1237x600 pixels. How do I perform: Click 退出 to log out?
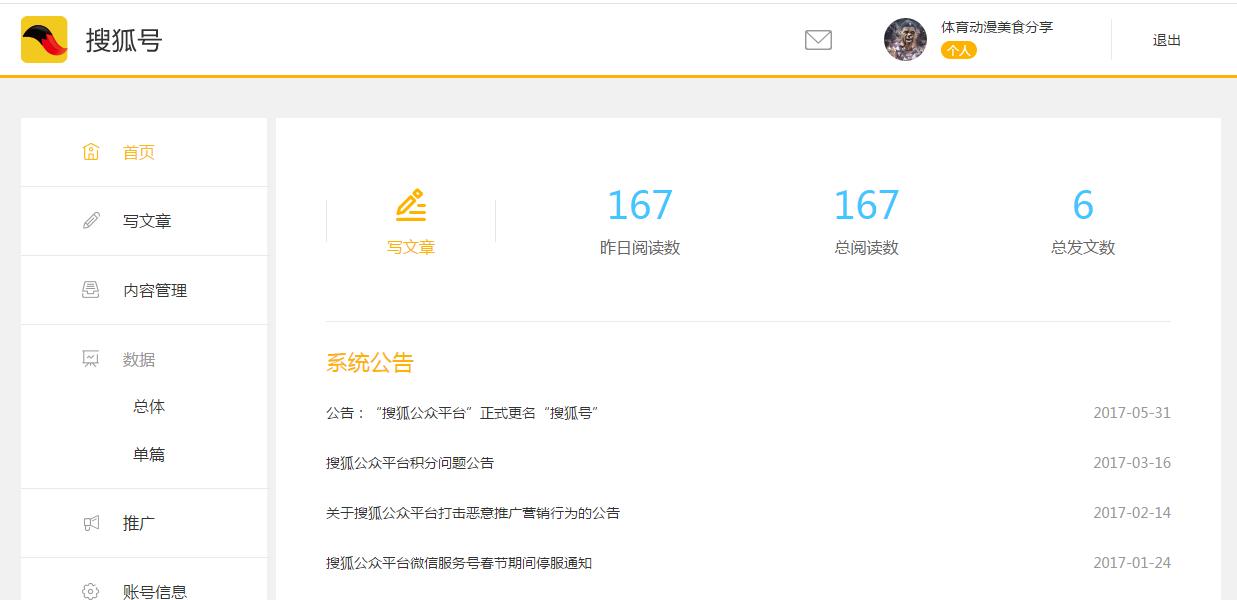point(1167,40)
